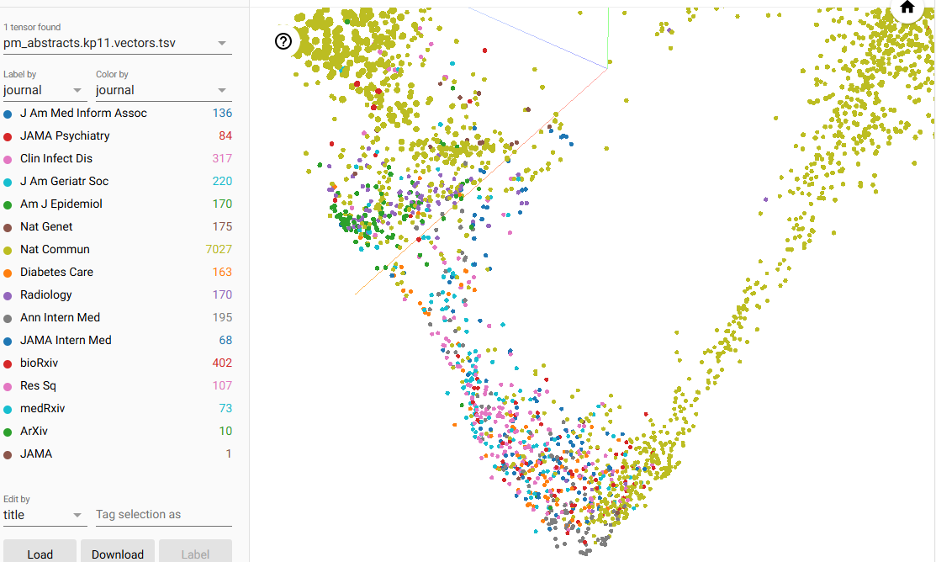Click the home reset view icon

coord(907,7)
